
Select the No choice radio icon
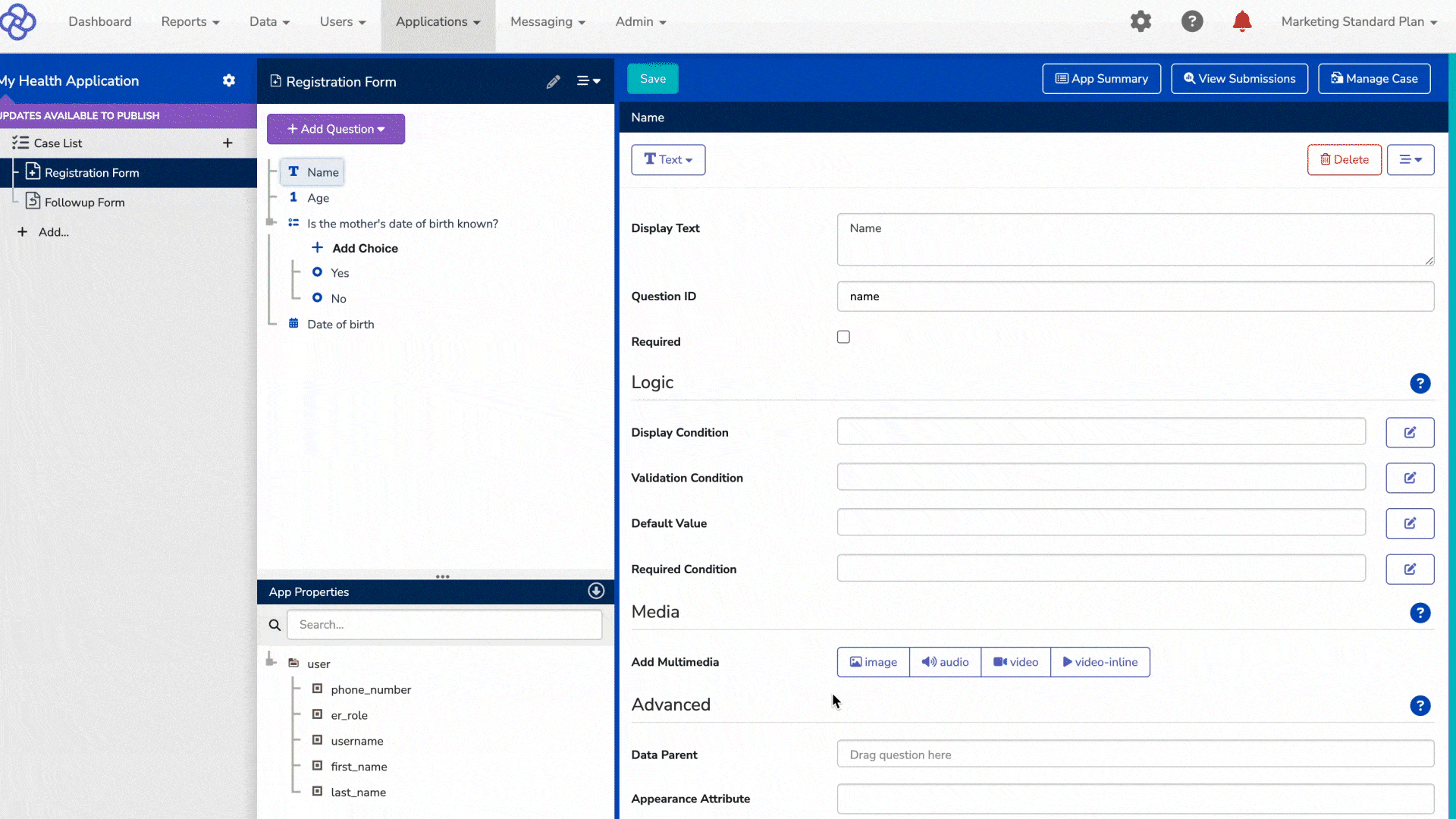click(317, 298)
